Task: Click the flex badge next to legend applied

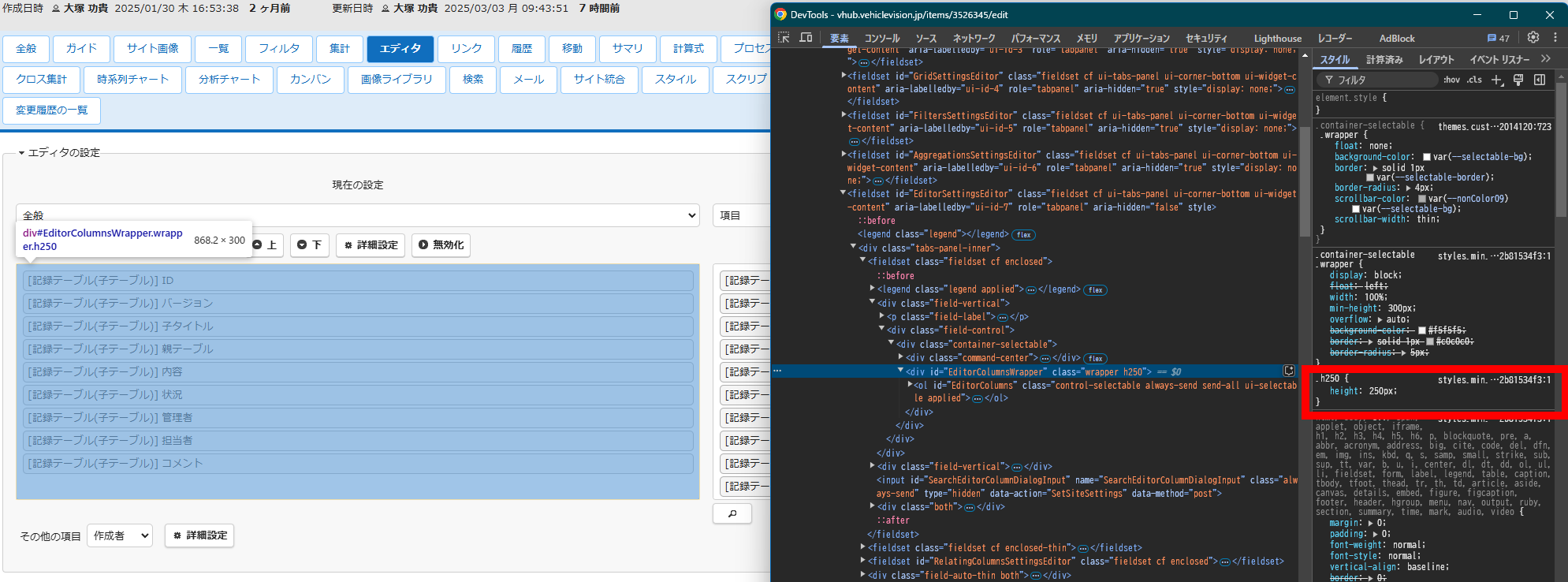Action: point(1096,290)
